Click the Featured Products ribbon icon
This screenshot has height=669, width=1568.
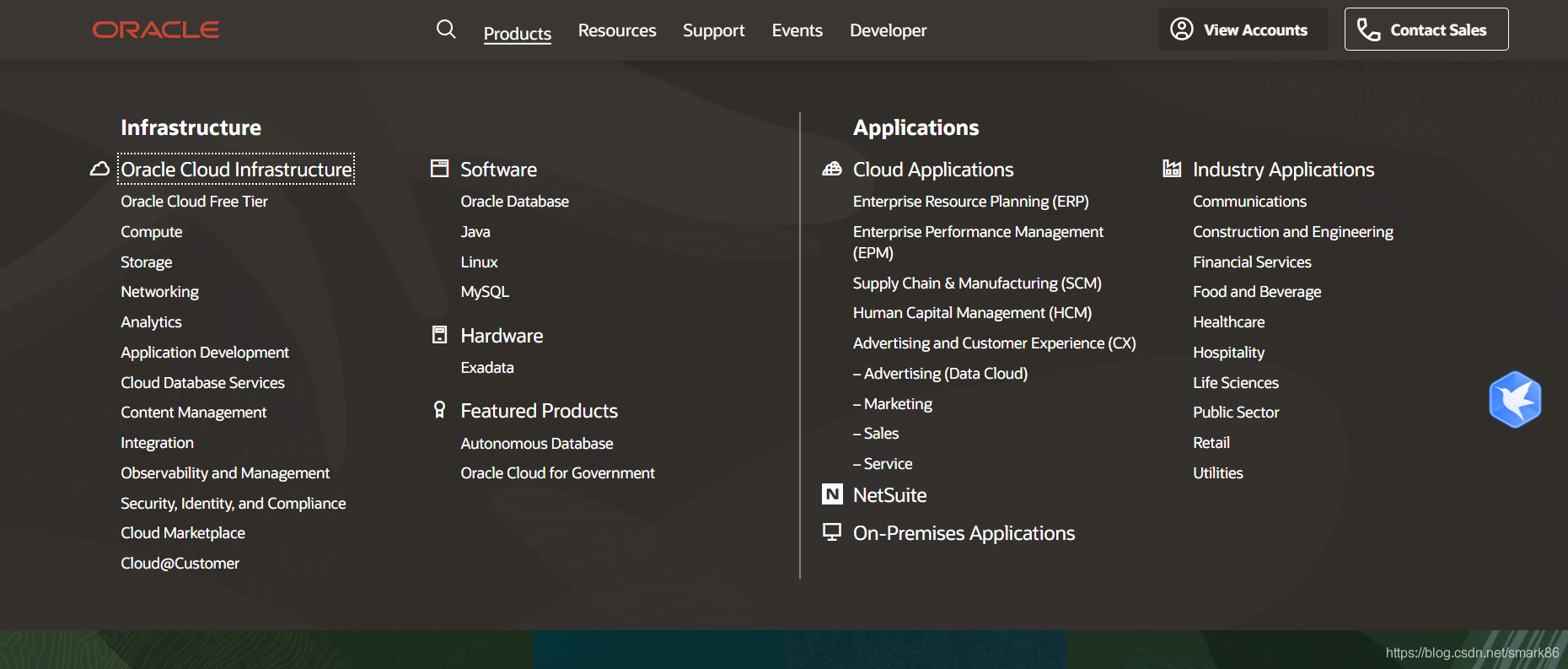(x=440, y=410)
